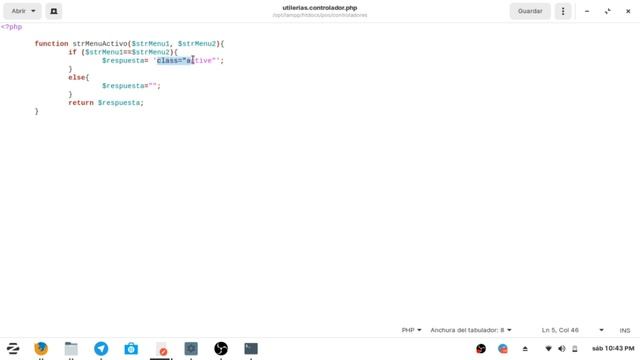Viewport: 640px width, 360px height.
Task: Create a new document with the new-tab icon
Action: [53, 11]
